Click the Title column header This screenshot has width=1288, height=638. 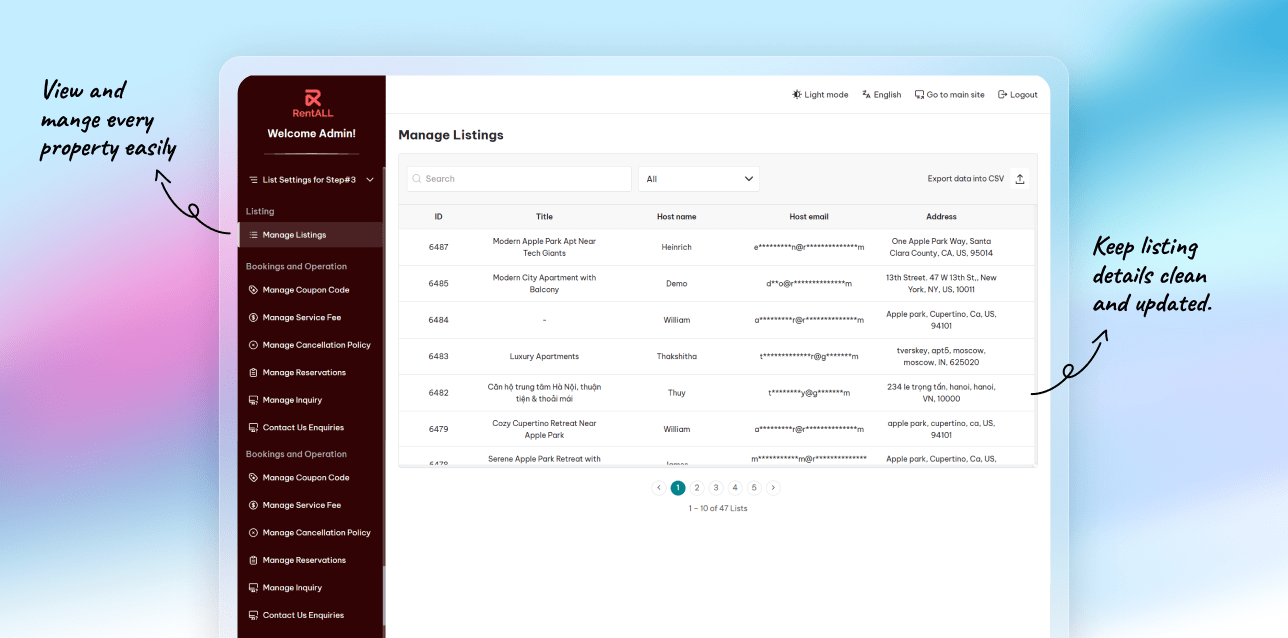(544, 217)
